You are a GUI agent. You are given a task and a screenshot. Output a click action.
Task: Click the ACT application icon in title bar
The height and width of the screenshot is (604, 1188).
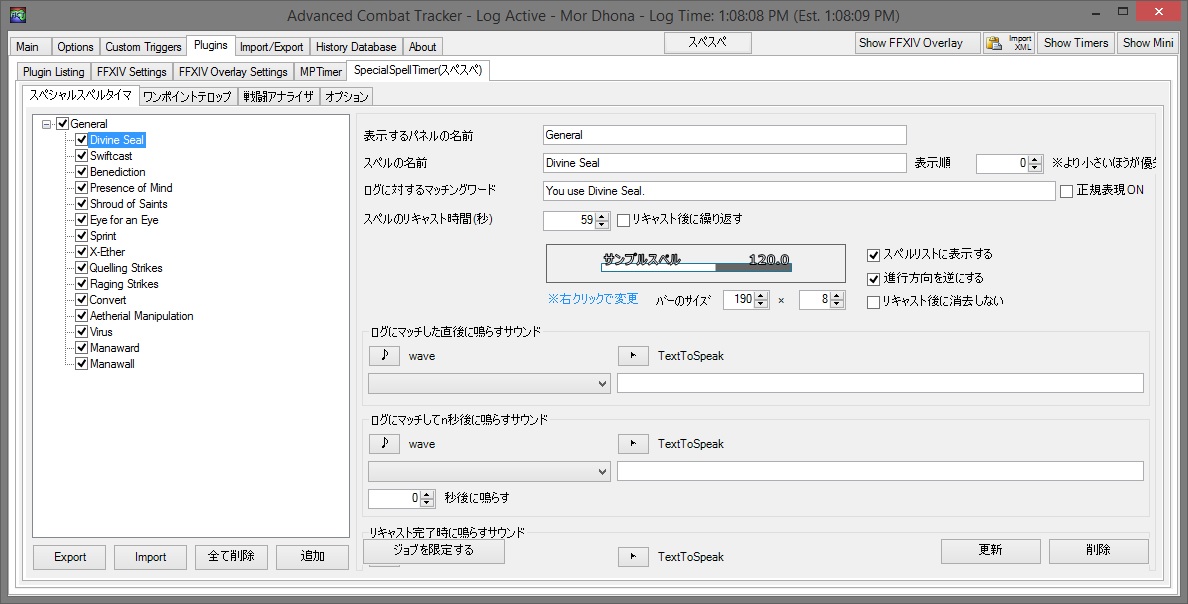17,15
